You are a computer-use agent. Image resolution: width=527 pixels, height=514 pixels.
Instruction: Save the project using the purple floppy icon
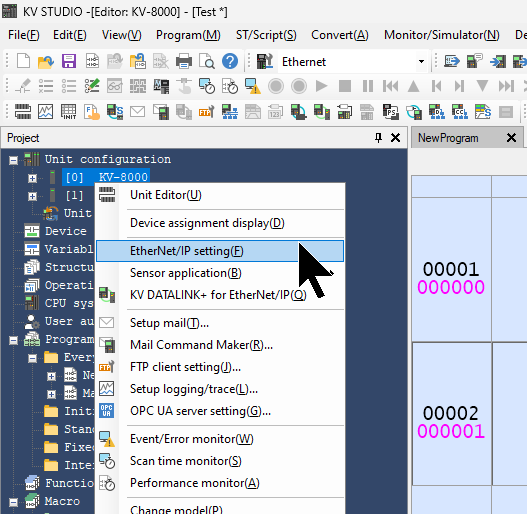(x=69, y=62)
